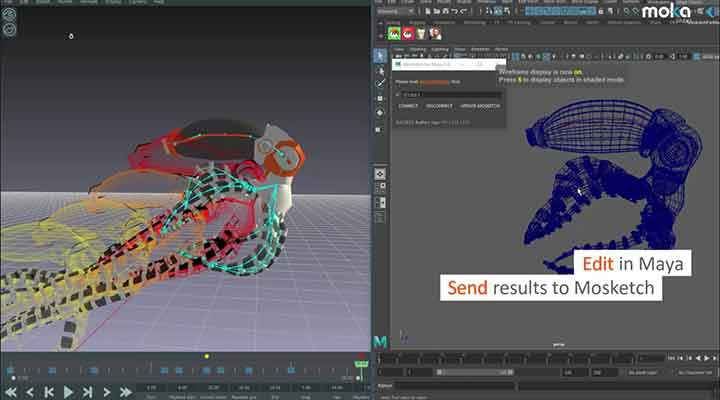720x400 pixels.
Task: Click the Select tool in Maya's toolbox
Action: pos(380,56)
